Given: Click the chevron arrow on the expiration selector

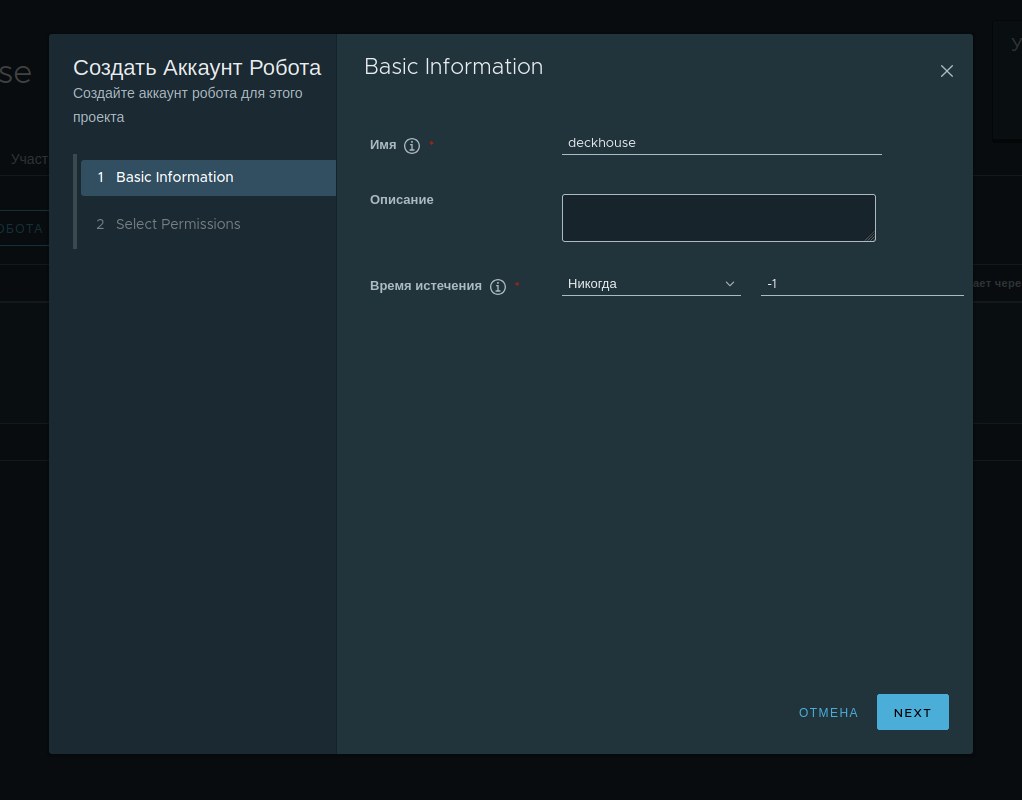Looking at the screenshot, I should [x=729, y=283].
